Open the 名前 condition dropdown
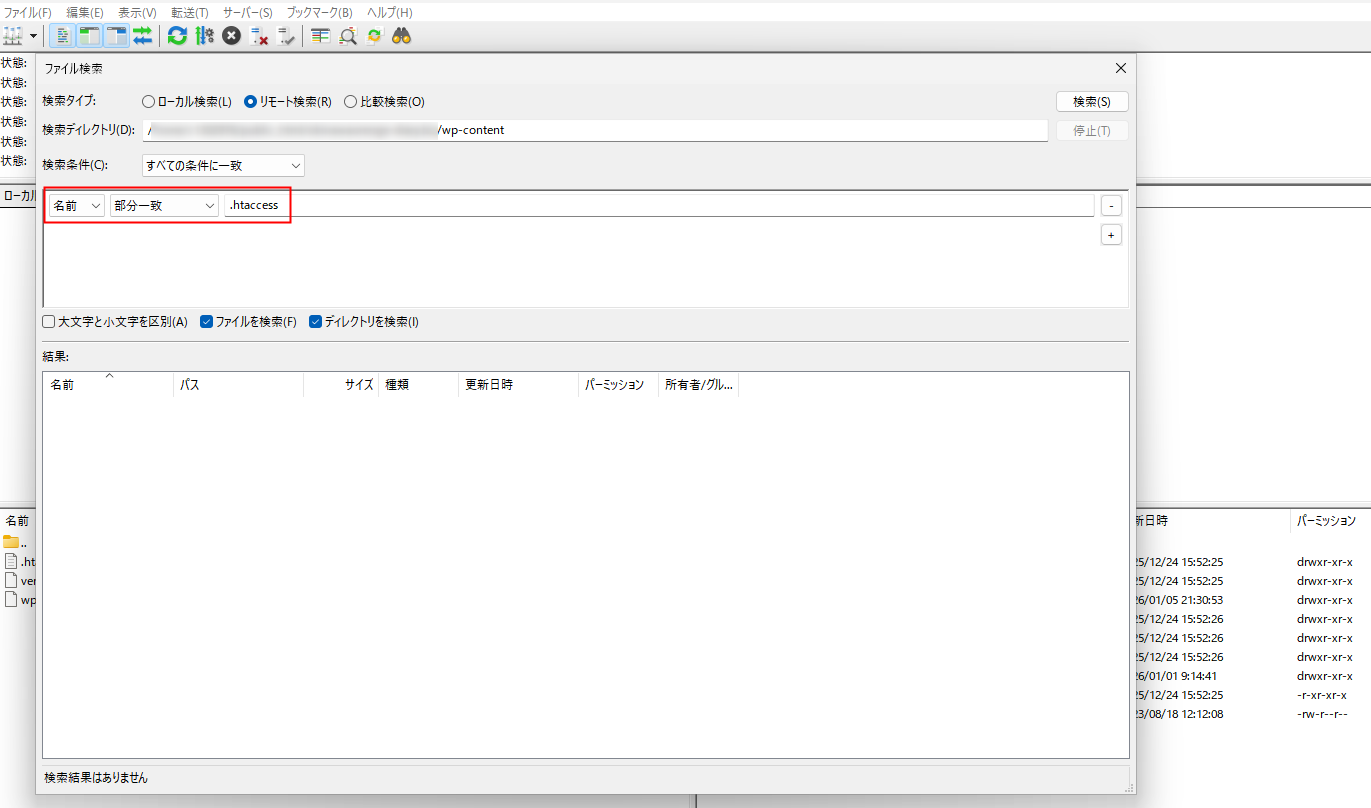The height and width of the screenshot is (808, 1371). tap(75, 204)
